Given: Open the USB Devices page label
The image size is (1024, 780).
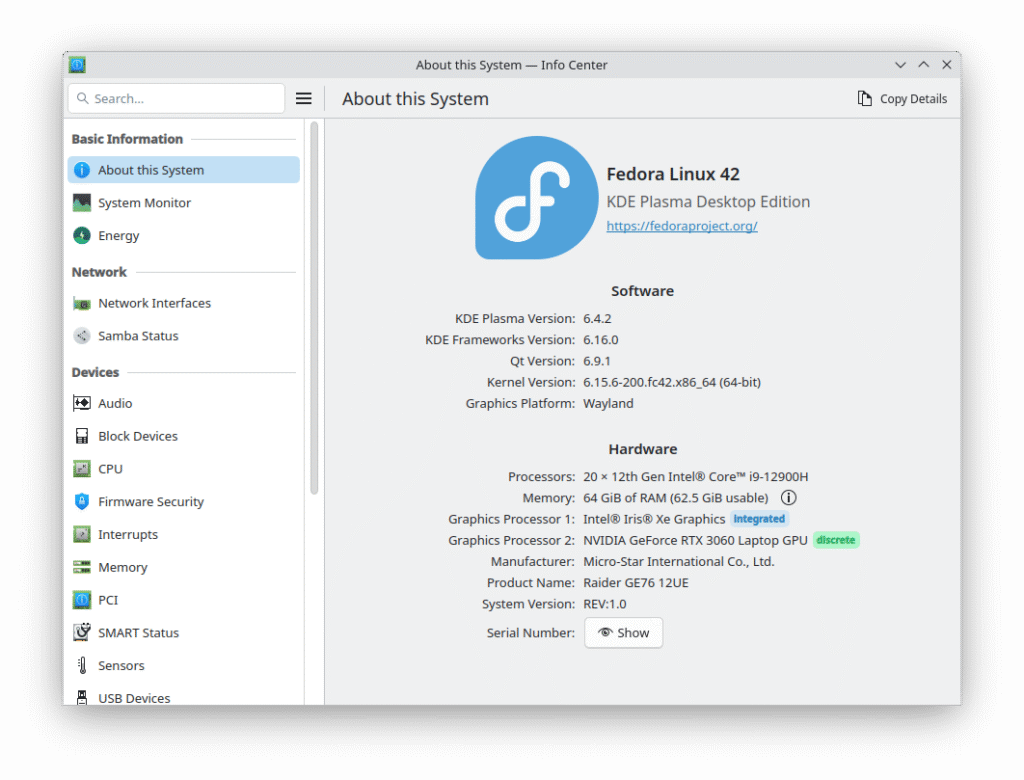Looking at the screenshot, I should pos(134,698).
